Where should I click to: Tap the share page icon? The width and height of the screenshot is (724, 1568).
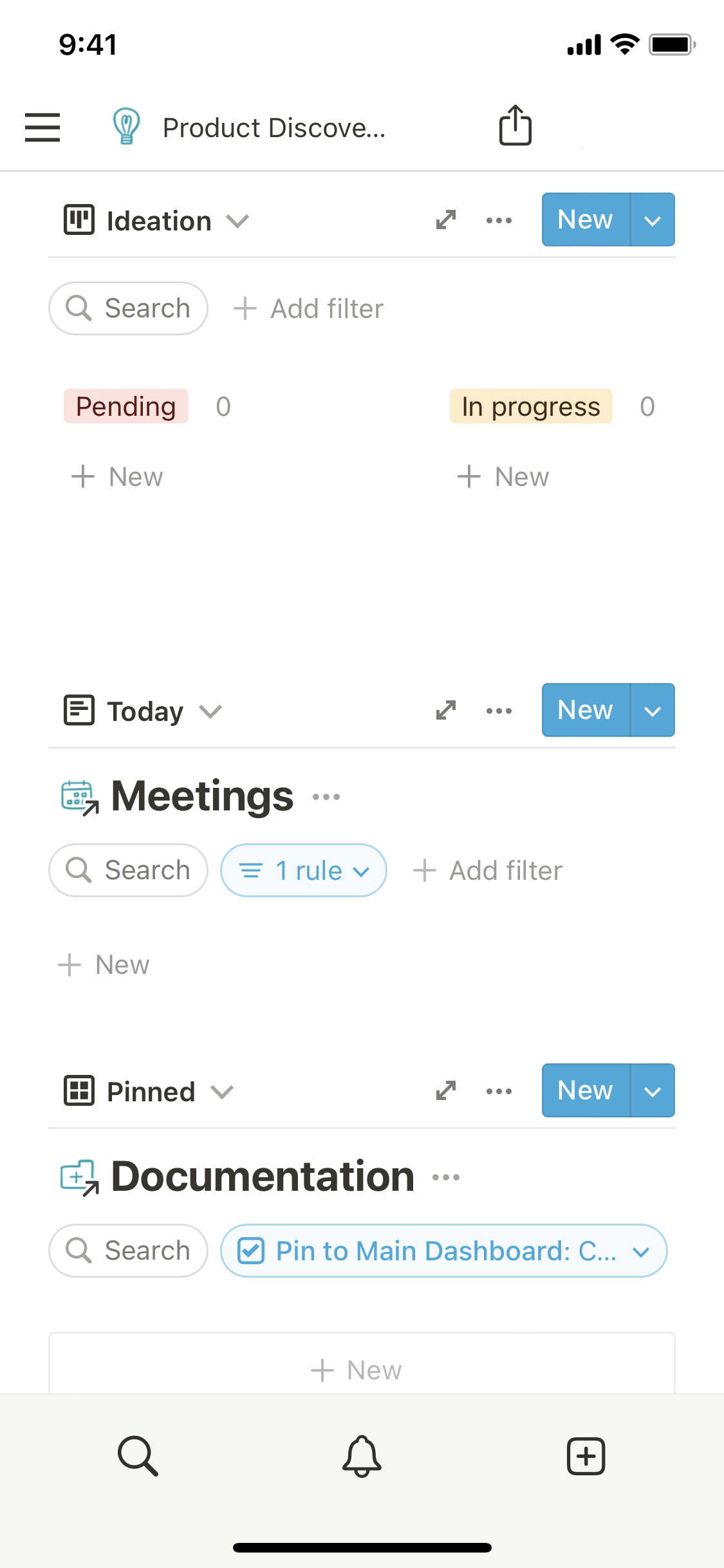pyautogui.click(x=515, y=126)
